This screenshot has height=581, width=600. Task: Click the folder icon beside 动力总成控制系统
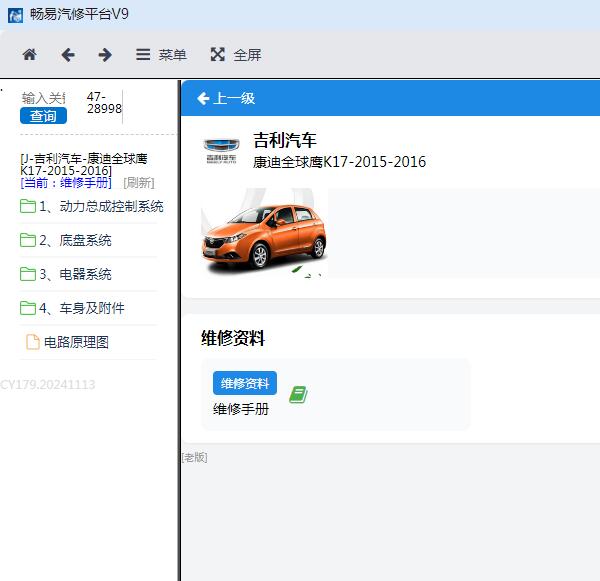coord(28,206)
